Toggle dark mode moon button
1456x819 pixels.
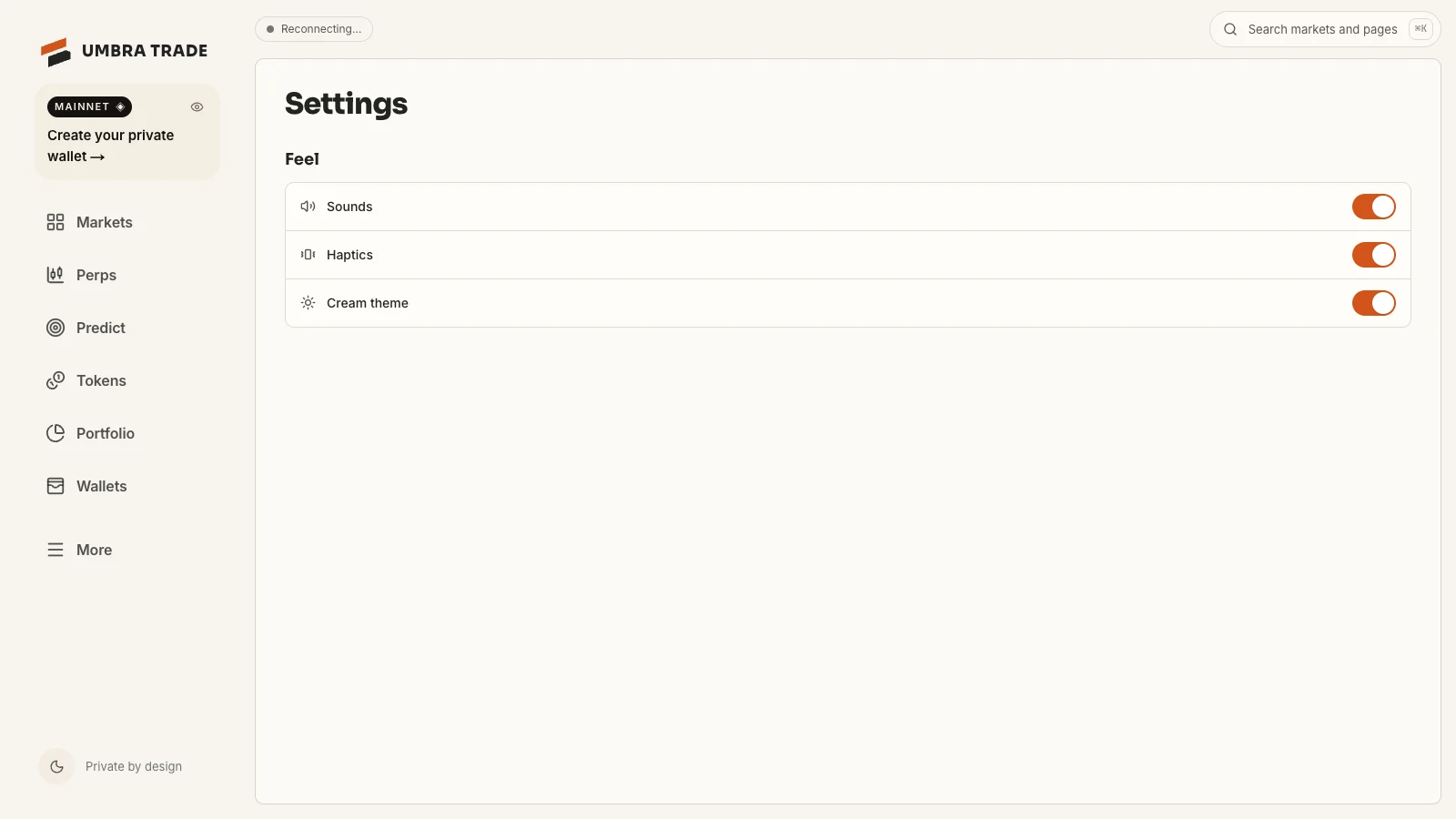(56, 766)
